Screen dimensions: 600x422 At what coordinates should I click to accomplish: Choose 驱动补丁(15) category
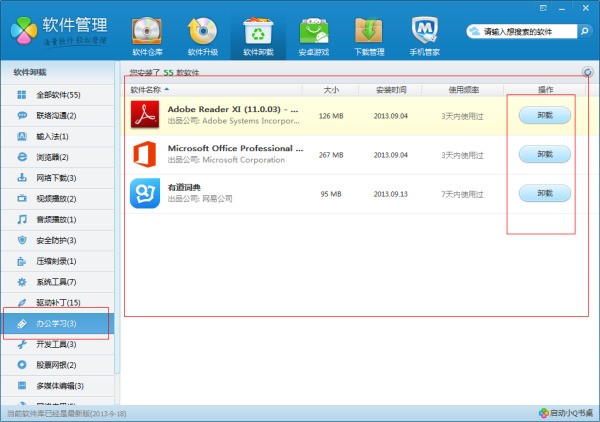tap(58, 302)
